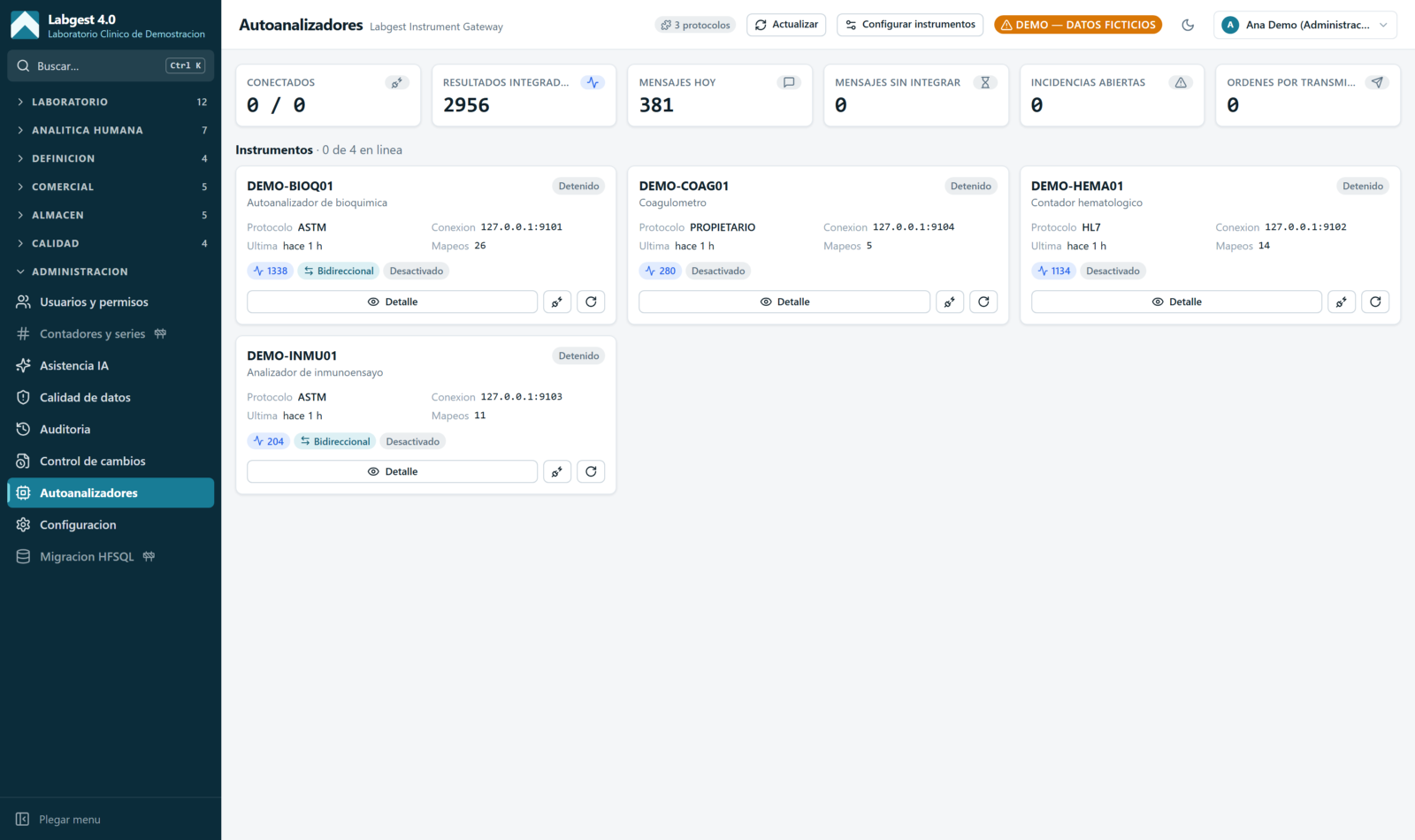Open Detalle for DEMO-BIOQ01

(x=393, y=302)
